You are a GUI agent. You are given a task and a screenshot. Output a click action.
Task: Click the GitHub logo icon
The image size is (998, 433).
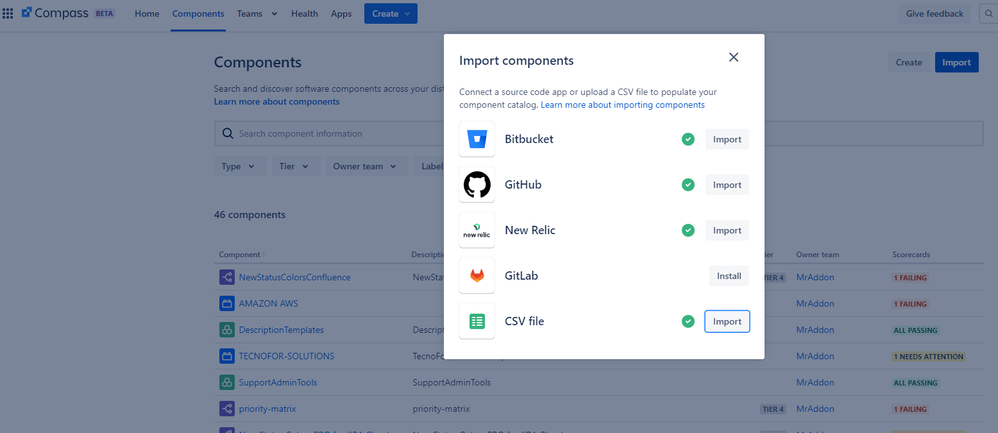click(477, 185)
